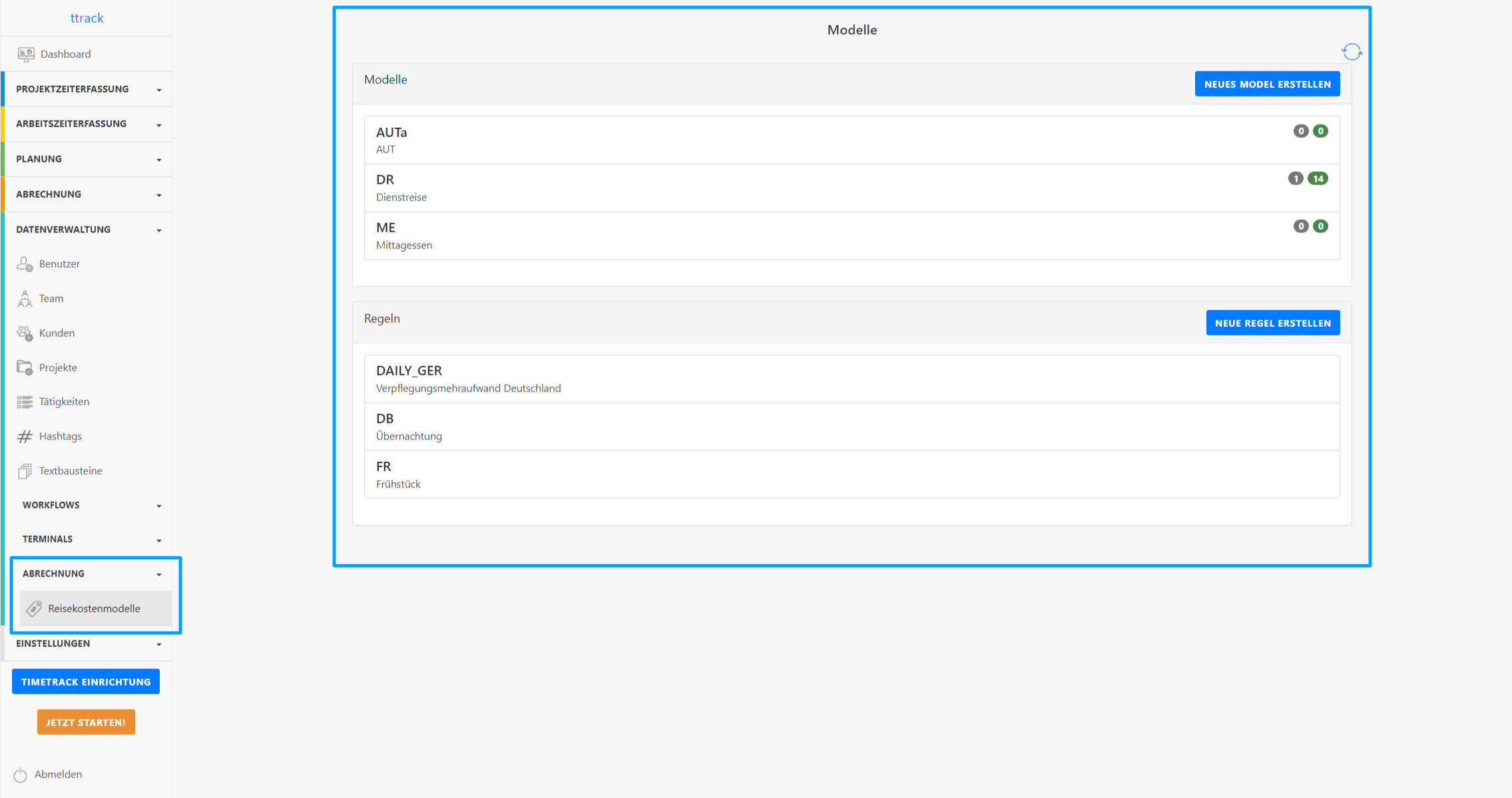Expand the Einstellungen section arrow
The image size is (1512, 798).
click(x=158, y=644)
